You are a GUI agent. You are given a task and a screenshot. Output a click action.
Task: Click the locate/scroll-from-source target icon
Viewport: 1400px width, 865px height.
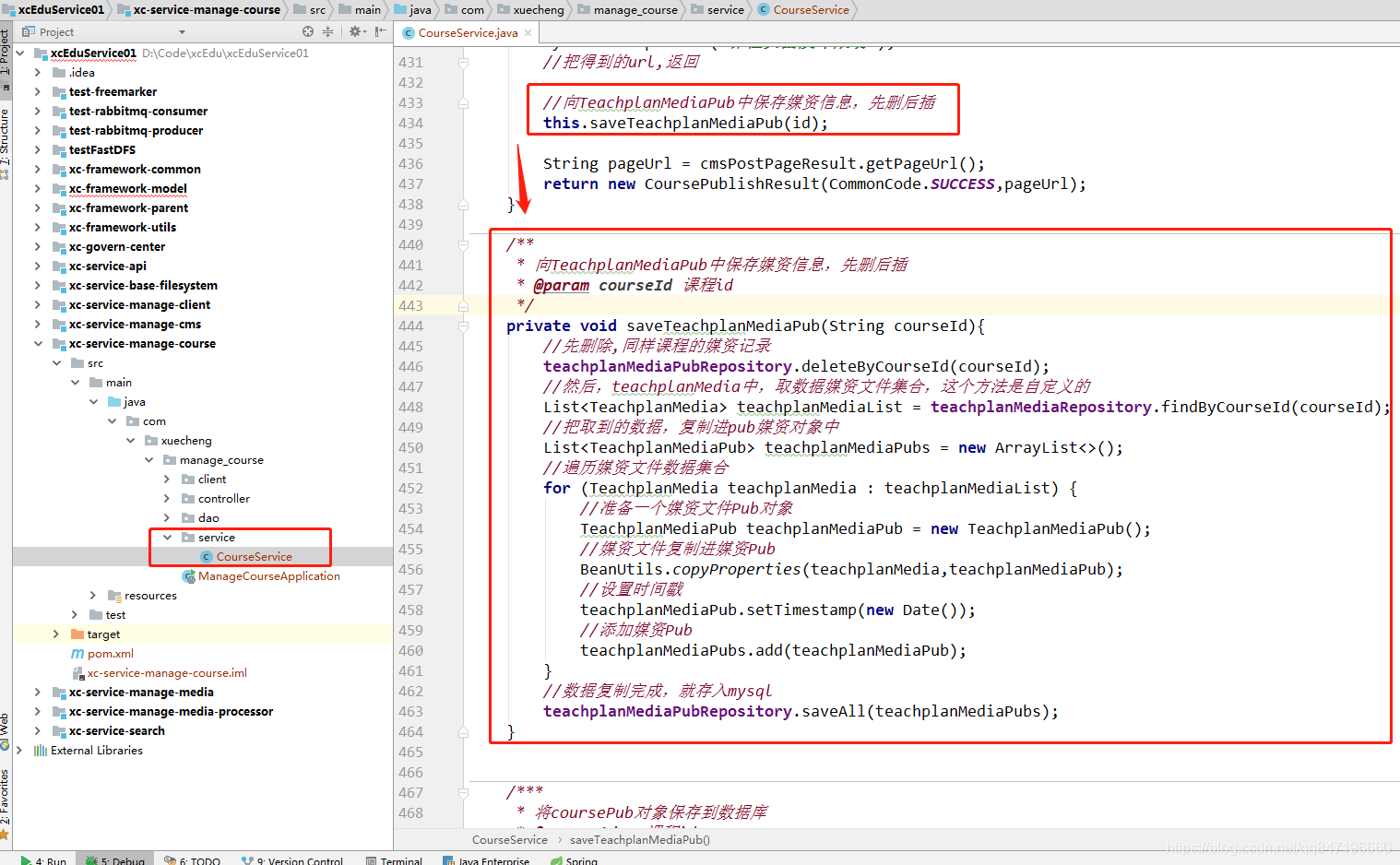point(308,31)
